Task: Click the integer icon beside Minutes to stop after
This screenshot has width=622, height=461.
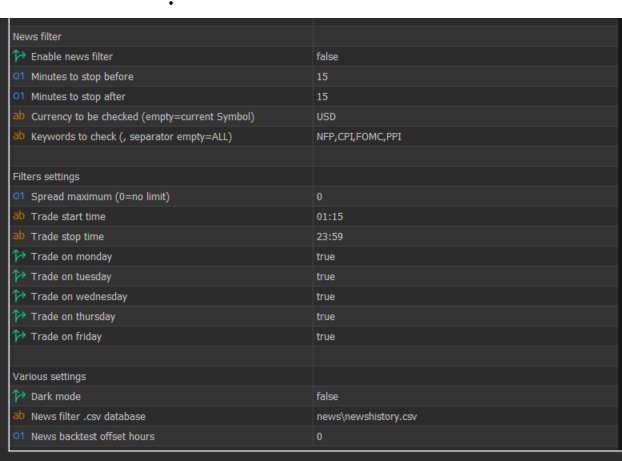Action: (x=19, y=96)
